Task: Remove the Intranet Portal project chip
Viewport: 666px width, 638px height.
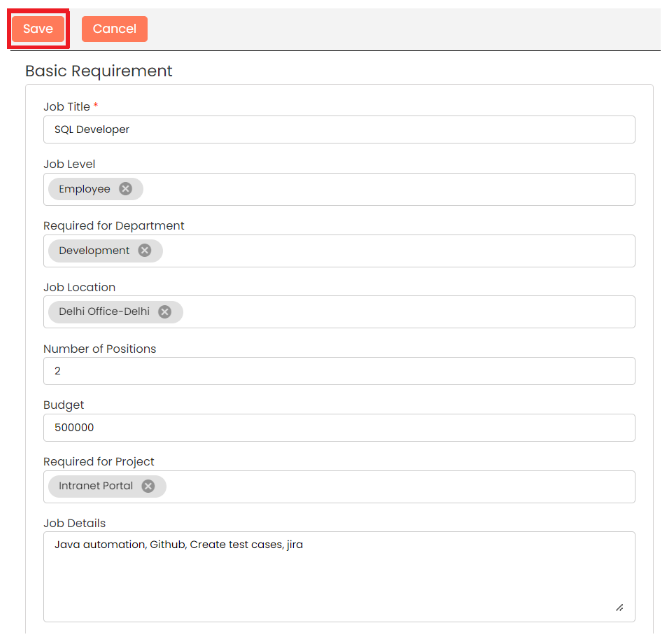Action: (148, 486)
